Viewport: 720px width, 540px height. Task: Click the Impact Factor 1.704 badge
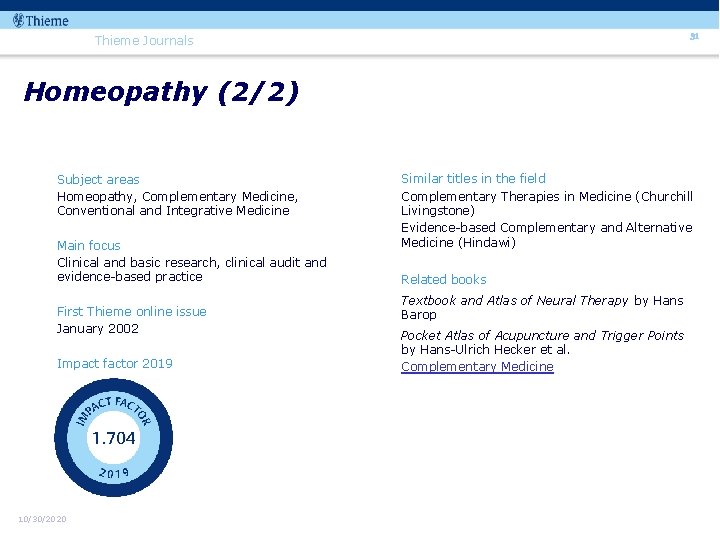[x=113, y=437]
